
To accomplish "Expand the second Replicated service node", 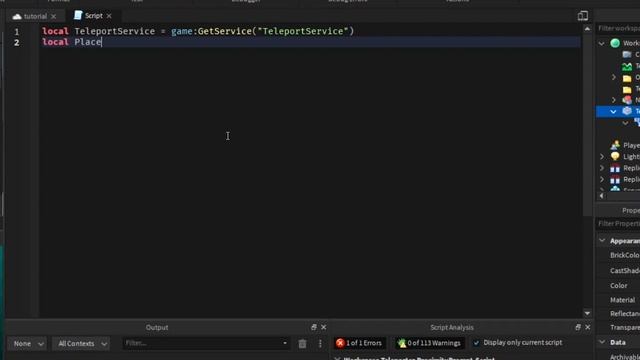I will [602, 179].
